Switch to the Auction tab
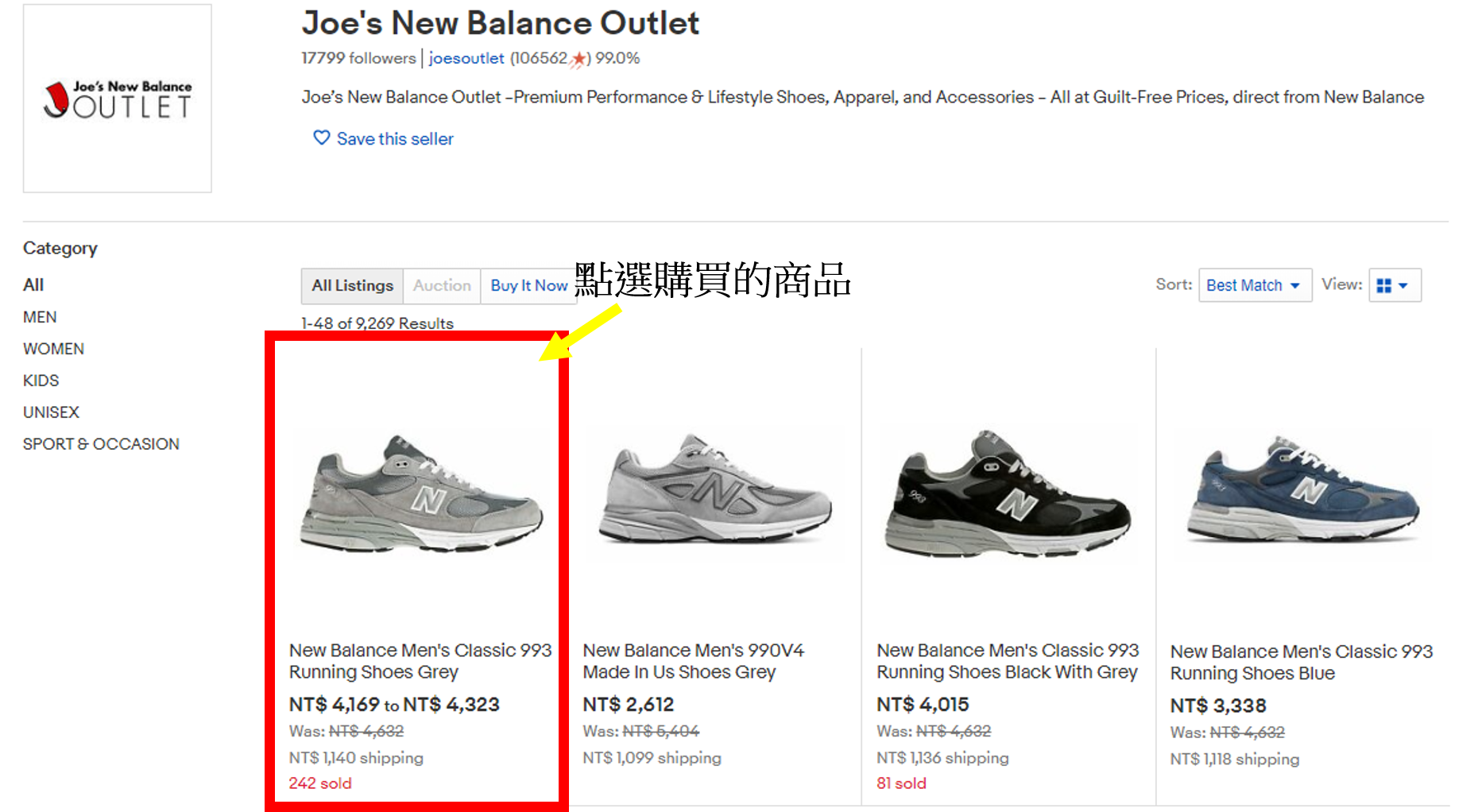Viewport: 1478px width, 812px height. [x=442, y=285]
